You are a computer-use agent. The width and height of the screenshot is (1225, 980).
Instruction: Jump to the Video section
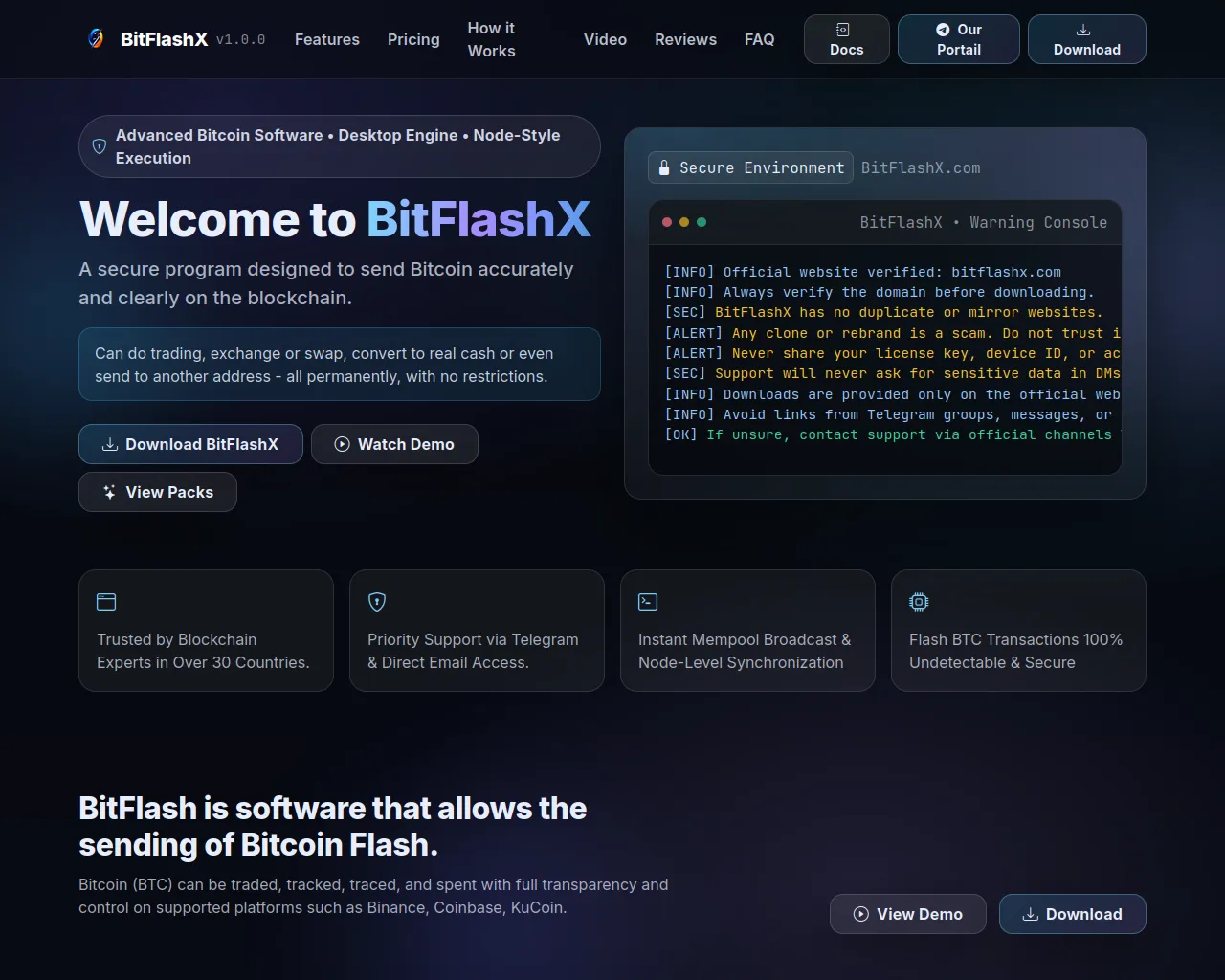click(x=605, y=39)
